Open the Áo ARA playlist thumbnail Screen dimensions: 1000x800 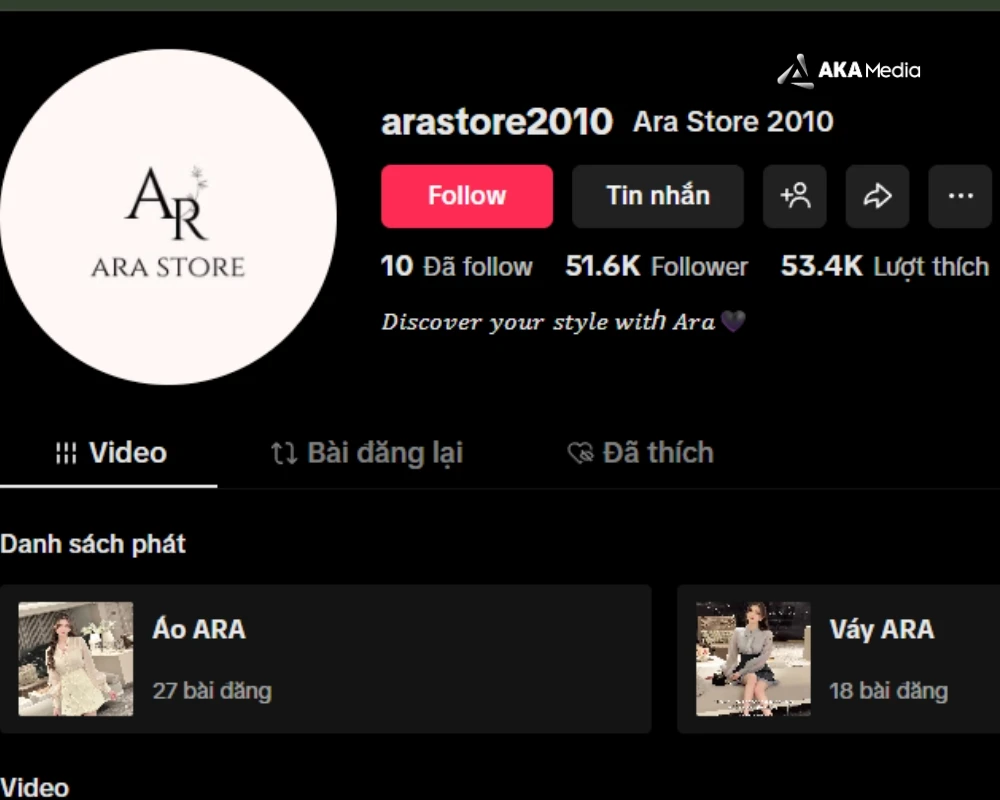(76, 659)
